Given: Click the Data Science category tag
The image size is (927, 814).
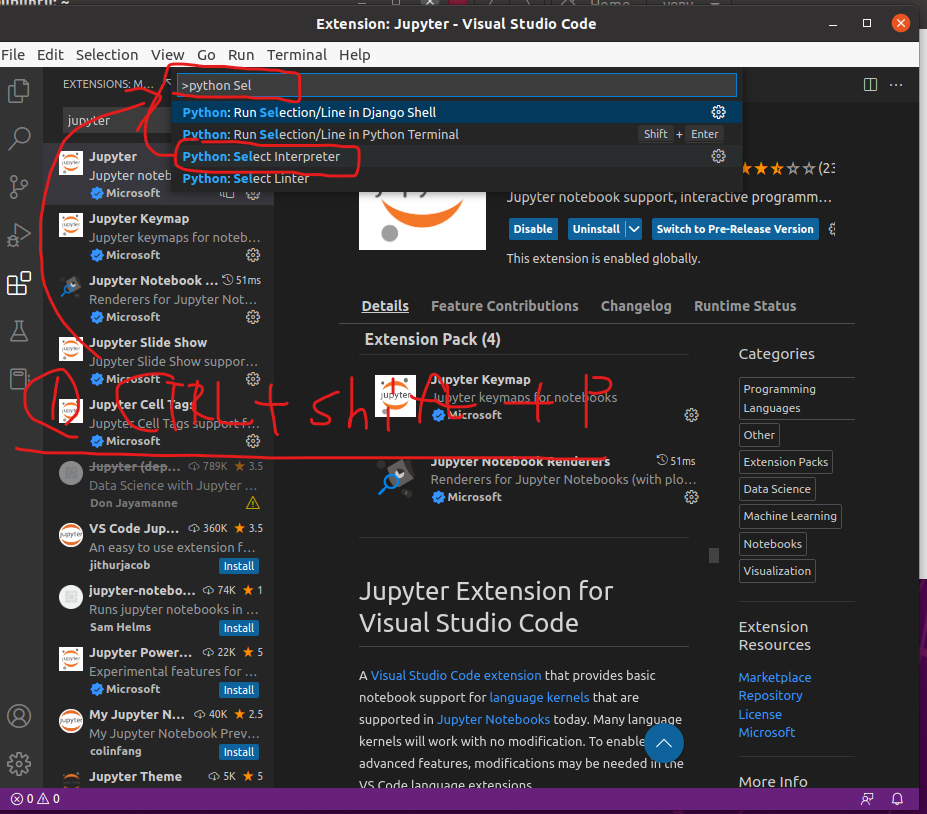Looking at the screenshot, I should pos(777,489).
